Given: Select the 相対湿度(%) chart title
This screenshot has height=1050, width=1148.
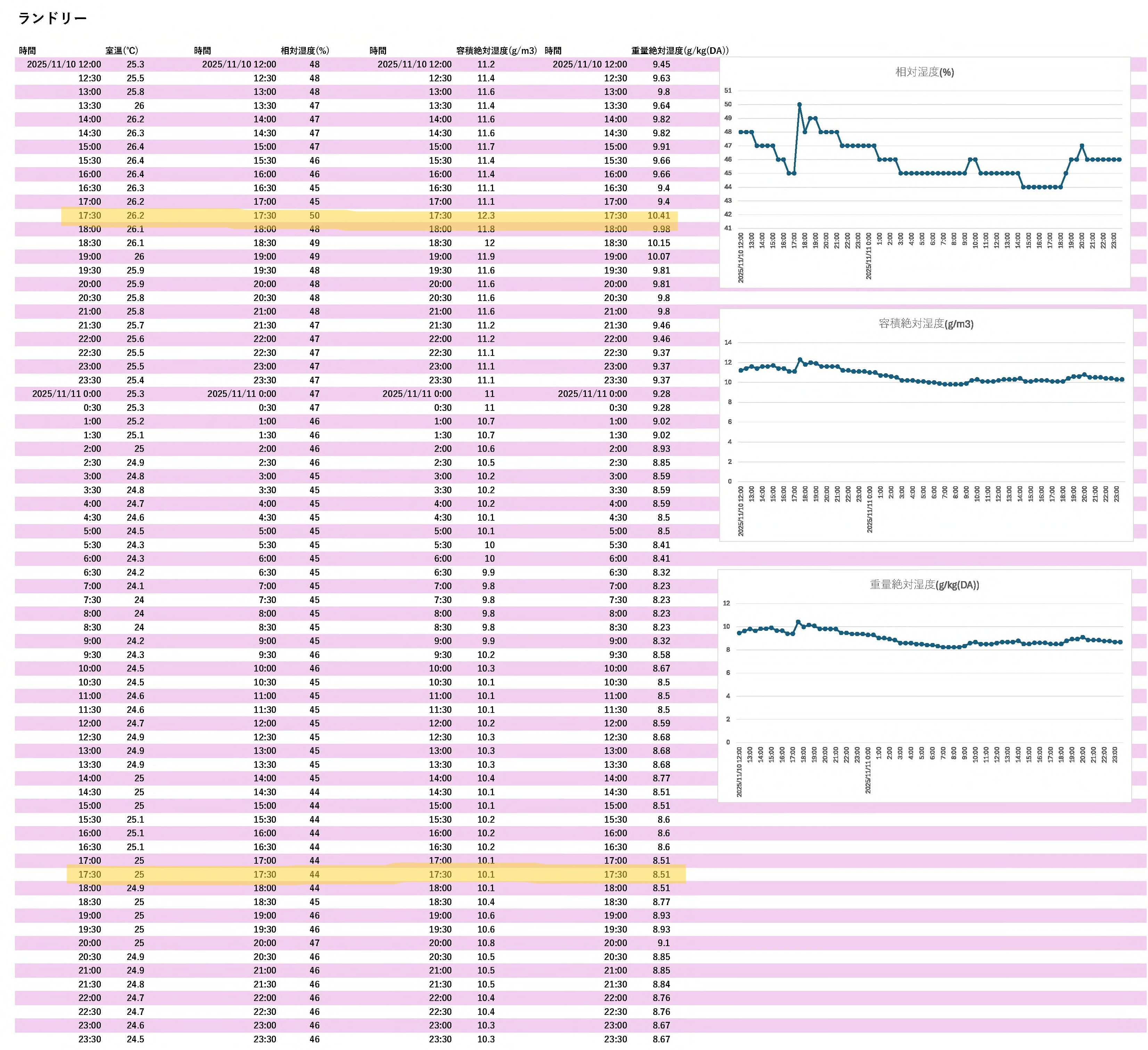Looking at the screenshot, I should pyautogui.click(x=924, y=72).
